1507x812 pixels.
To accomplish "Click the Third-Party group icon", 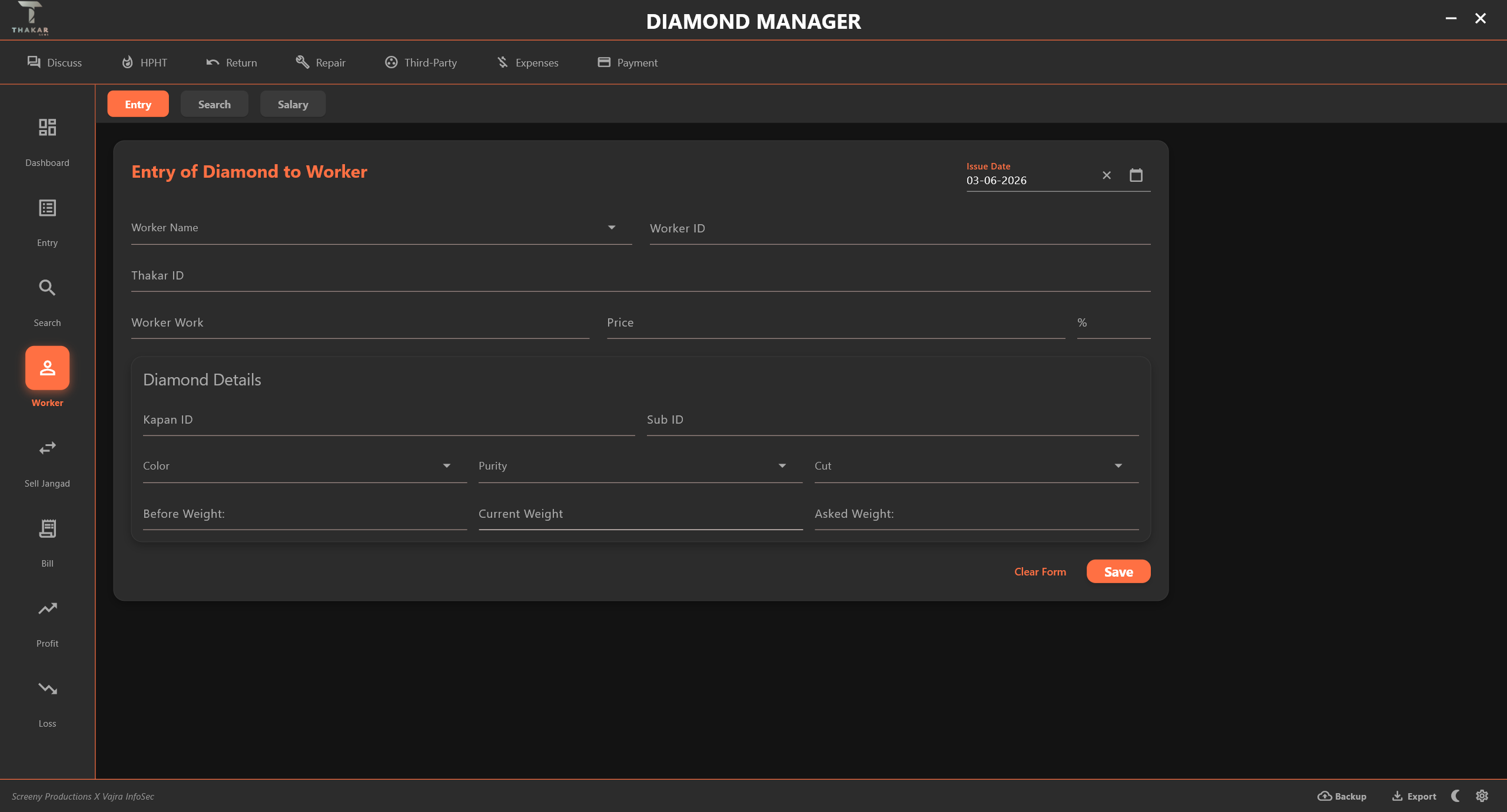I will click(x=391, y=62).
